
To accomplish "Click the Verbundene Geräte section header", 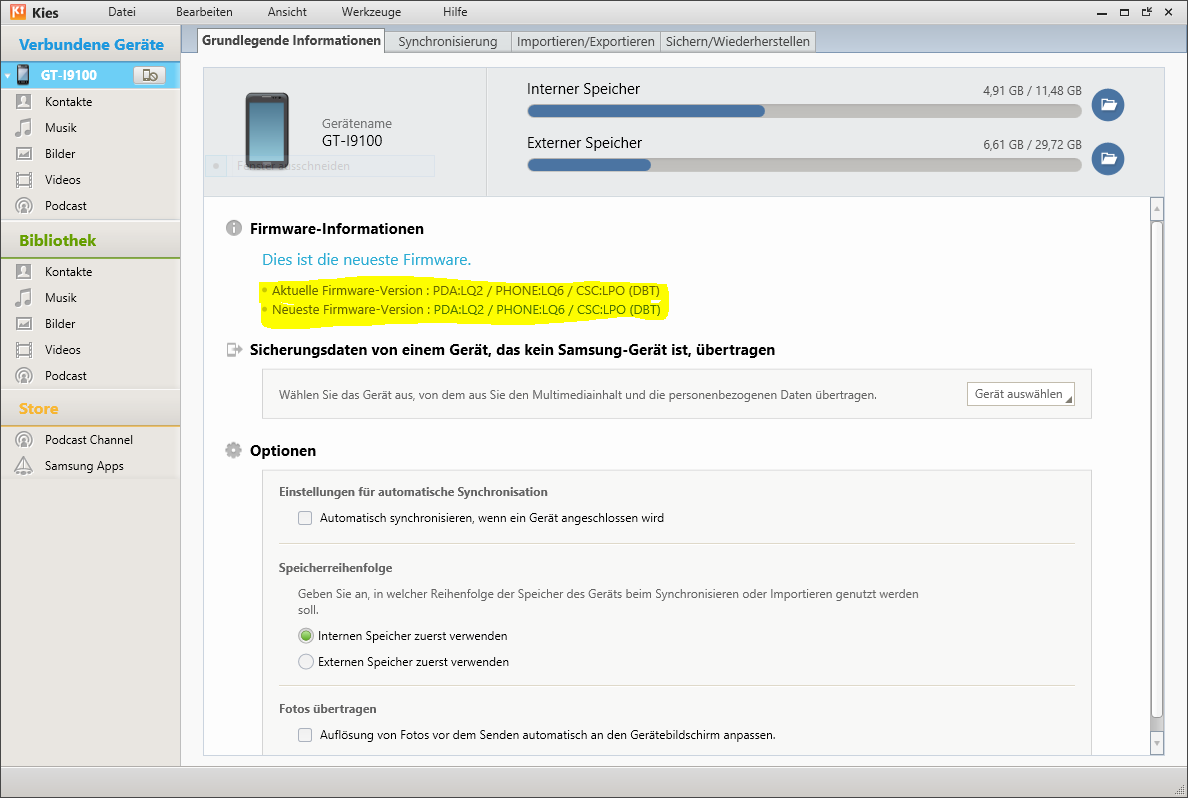I will 90,45.
